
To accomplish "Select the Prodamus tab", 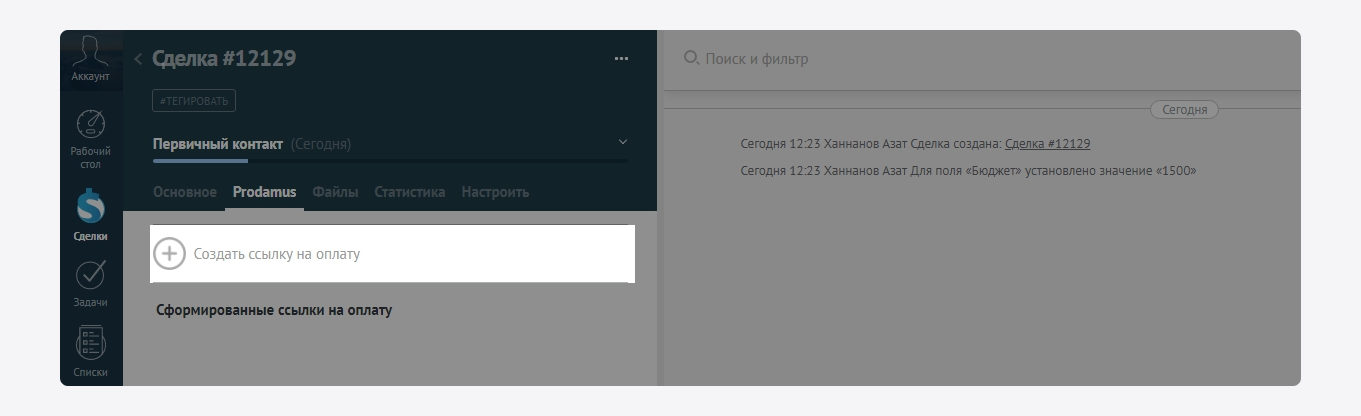I will pos(264,192).
